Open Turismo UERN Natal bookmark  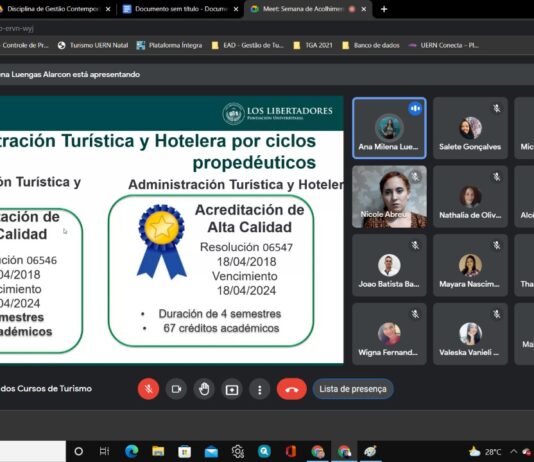93,45
